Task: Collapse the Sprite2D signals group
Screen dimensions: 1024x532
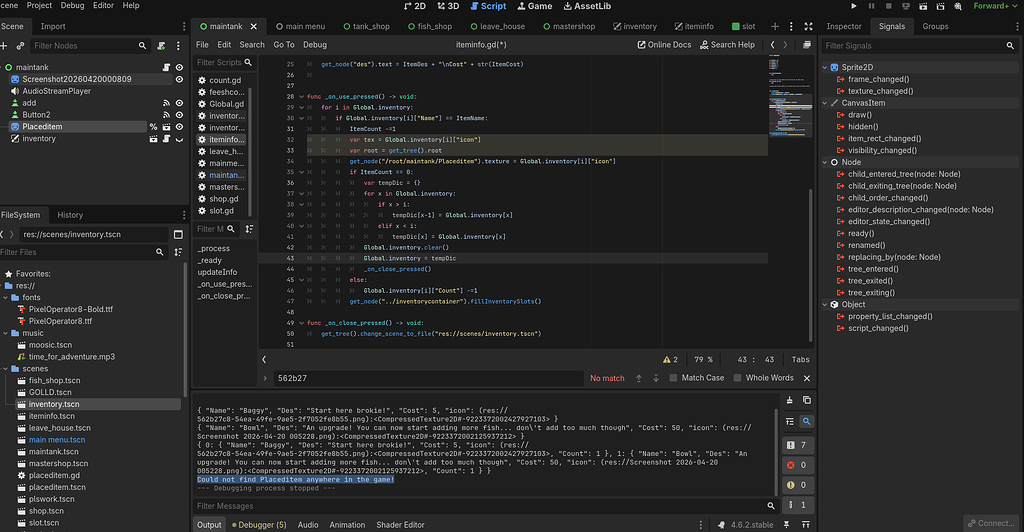Action: pyautogui.click(x=826, y=67)
